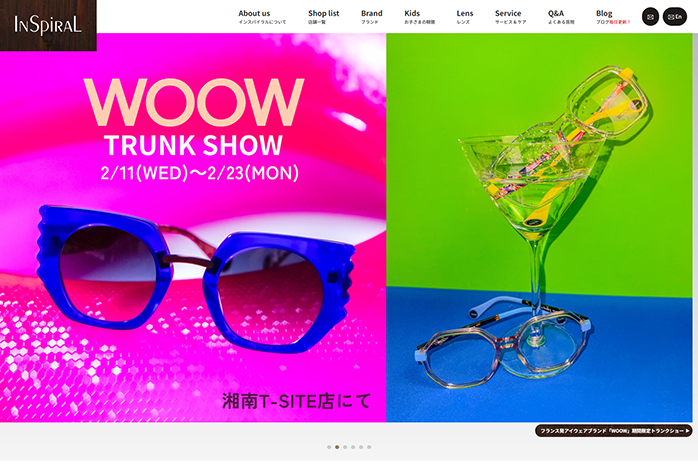Viewport: 698px width, 468px height.
Task: Click the blue sunglasses banner image
Action: [192, 280]
